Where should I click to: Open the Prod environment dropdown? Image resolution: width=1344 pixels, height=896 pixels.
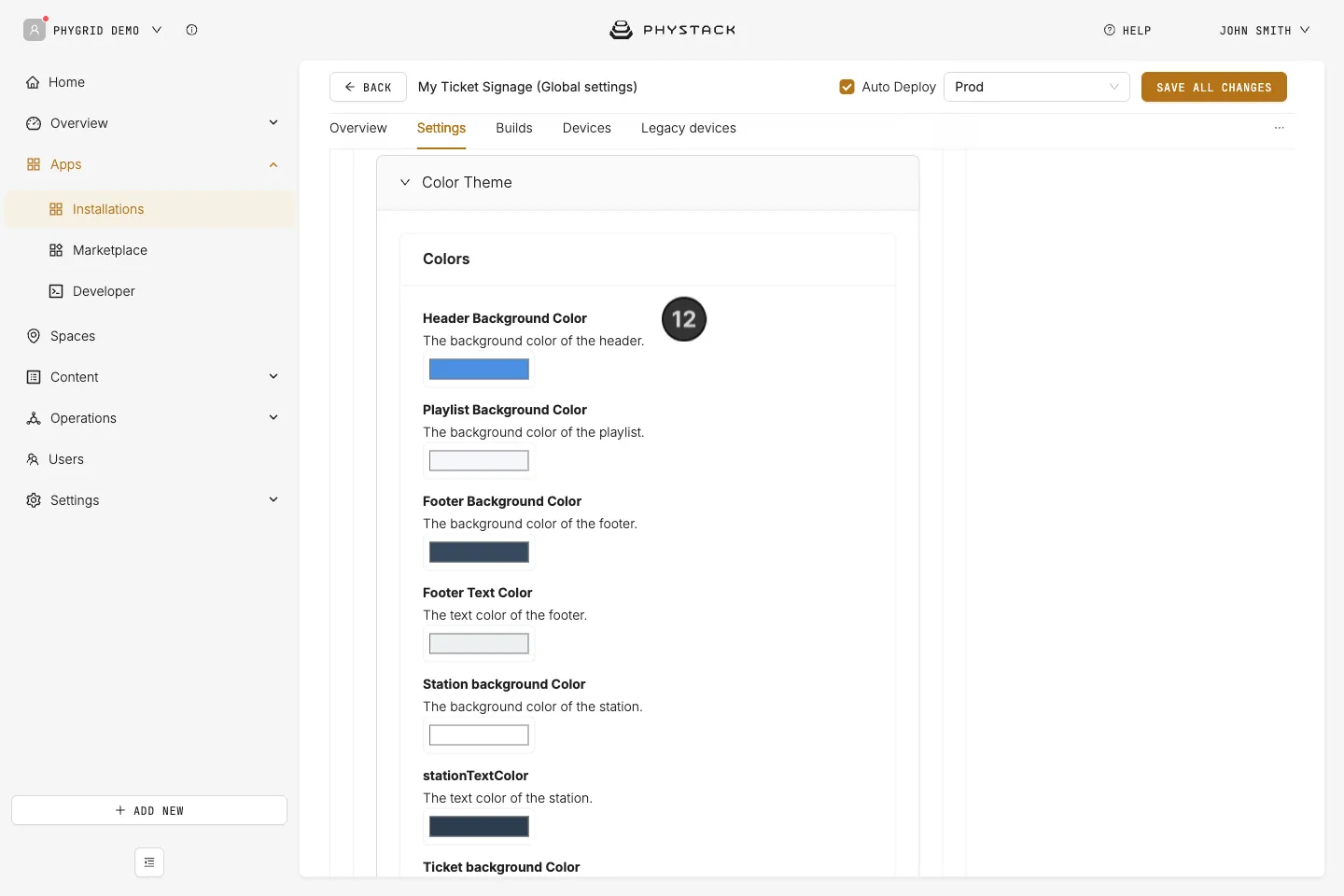tap(1037, 87)
